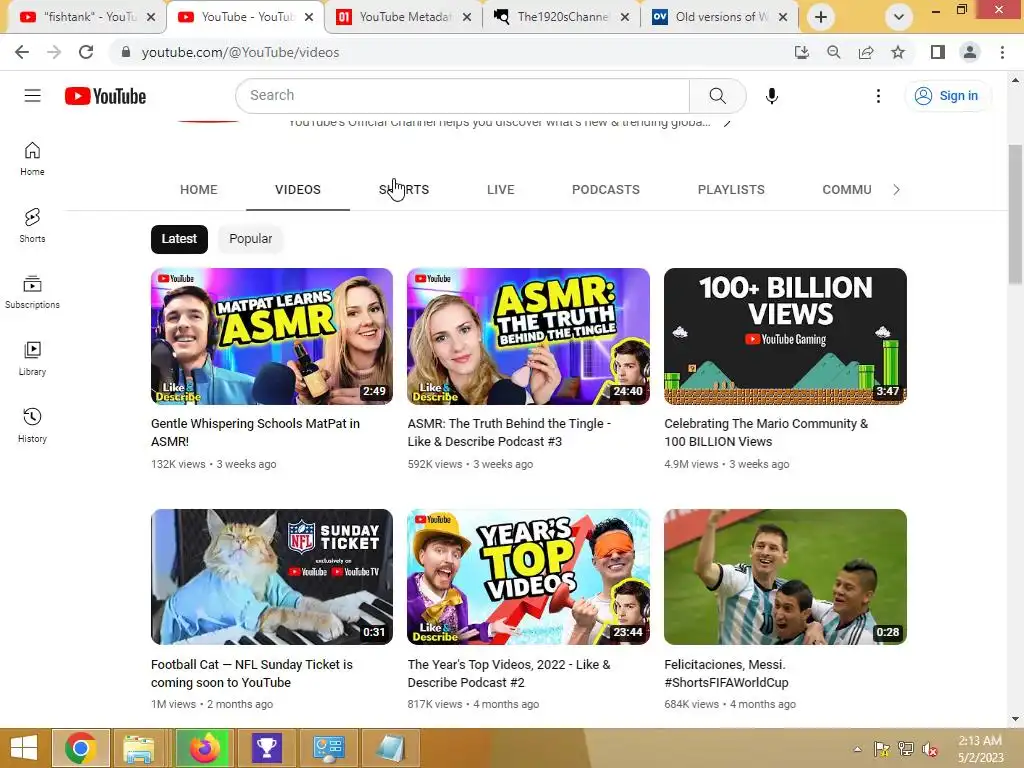Click the Sign in button
The height and width of the screenshot is (768, 1024).
pos(948,96)
